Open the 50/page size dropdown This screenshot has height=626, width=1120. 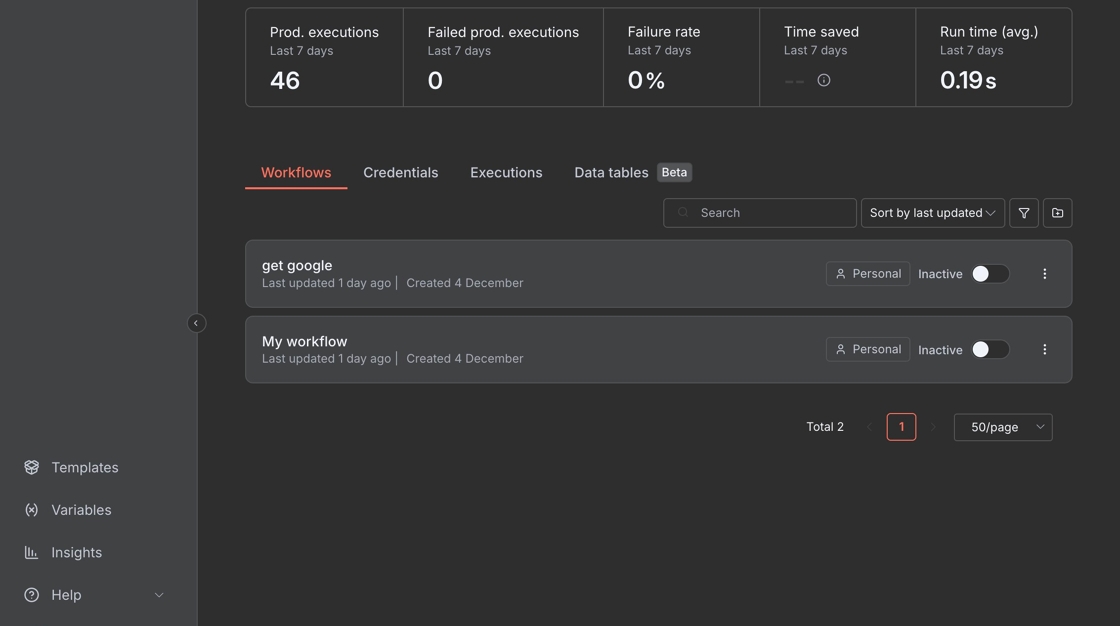coord(1002,428)
